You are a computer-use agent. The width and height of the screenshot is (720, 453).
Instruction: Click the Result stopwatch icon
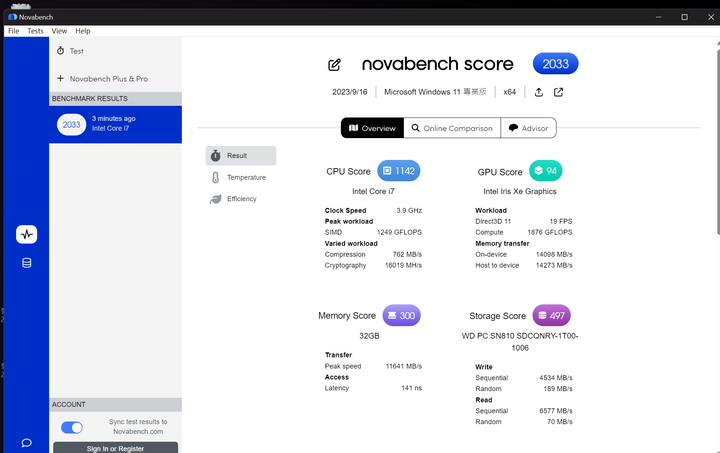[215, 156]
